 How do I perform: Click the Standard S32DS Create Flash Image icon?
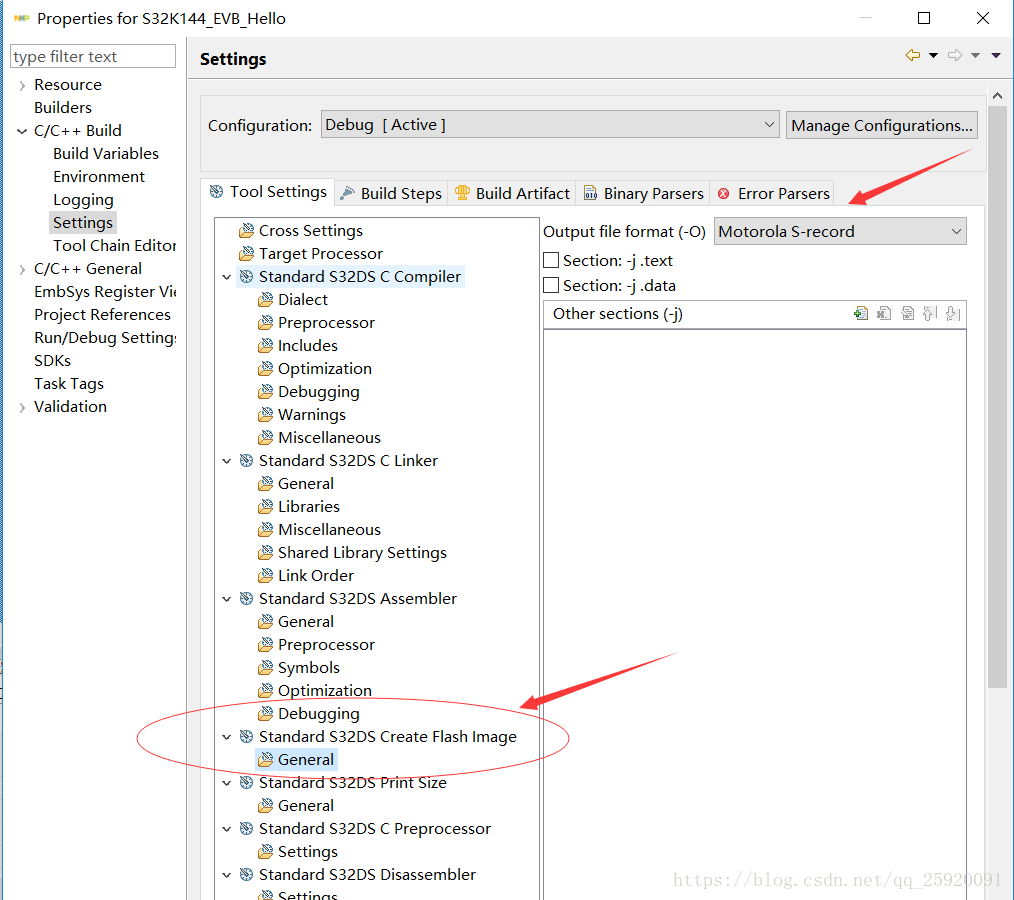246,736
